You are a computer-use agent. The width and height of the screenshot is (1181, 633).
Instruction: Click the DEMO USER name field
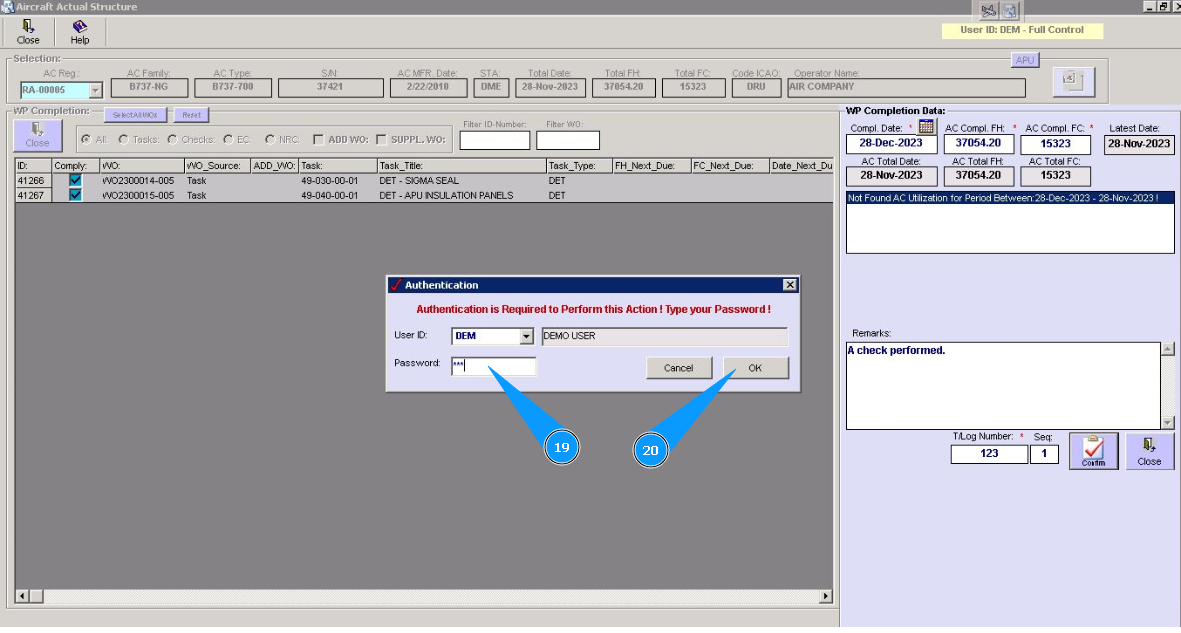click(x=665, y=336)
